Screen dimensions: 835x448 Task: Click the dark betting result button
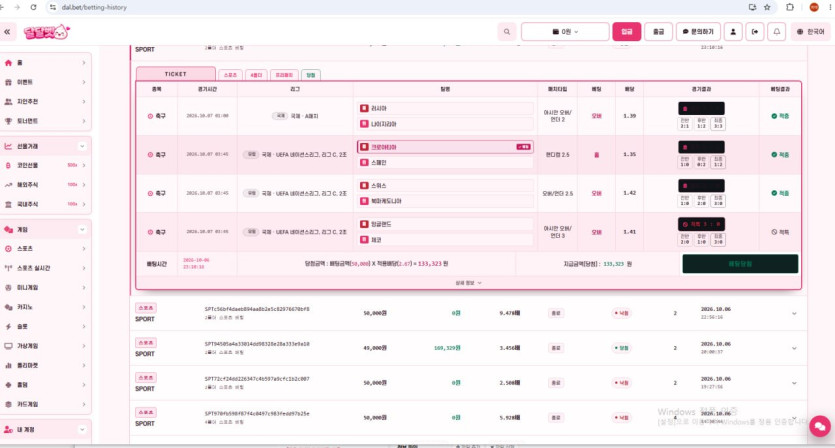coord(740,264)
